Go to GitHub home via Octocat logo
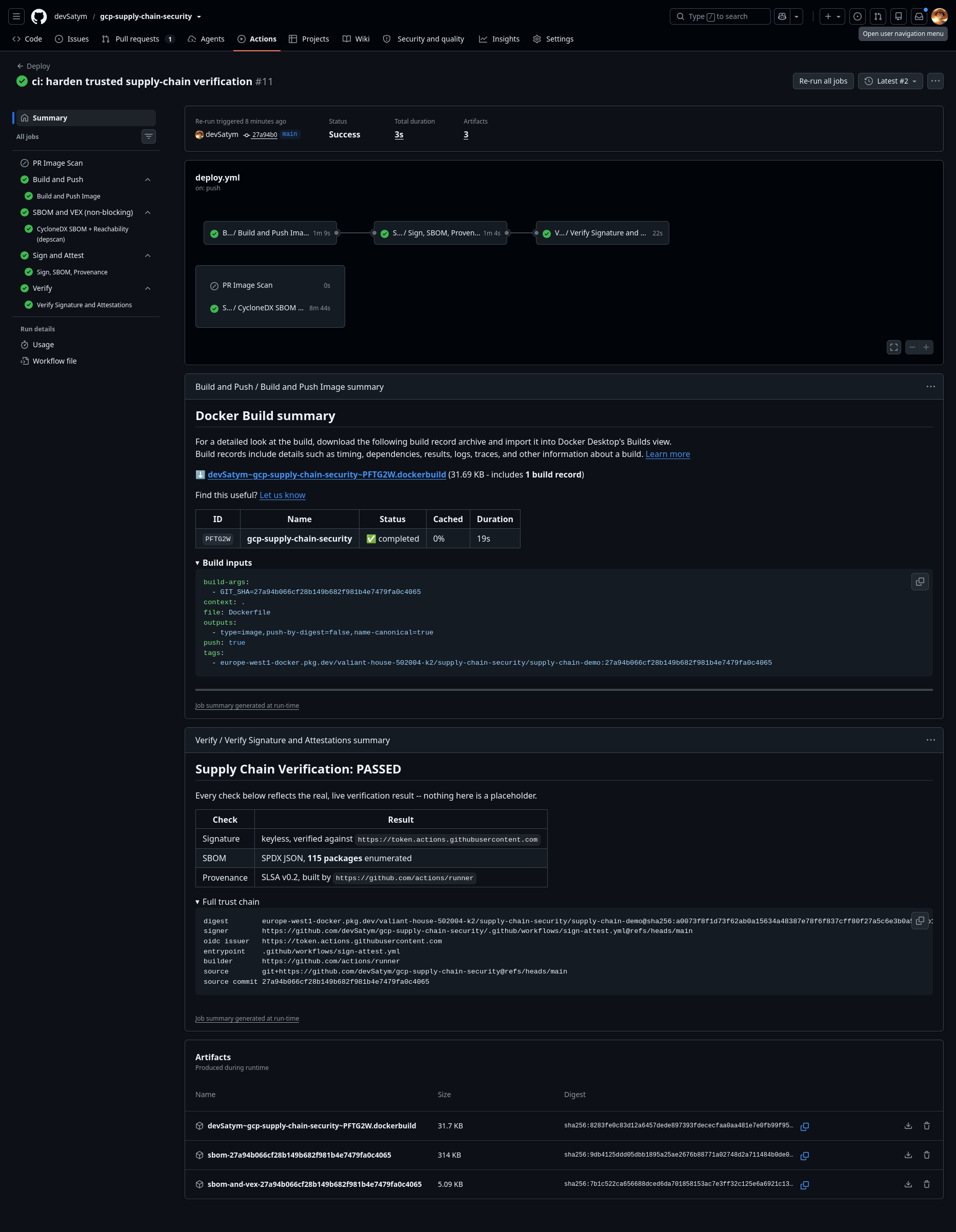The image size is (956, 1232). (x=39, y=16)
